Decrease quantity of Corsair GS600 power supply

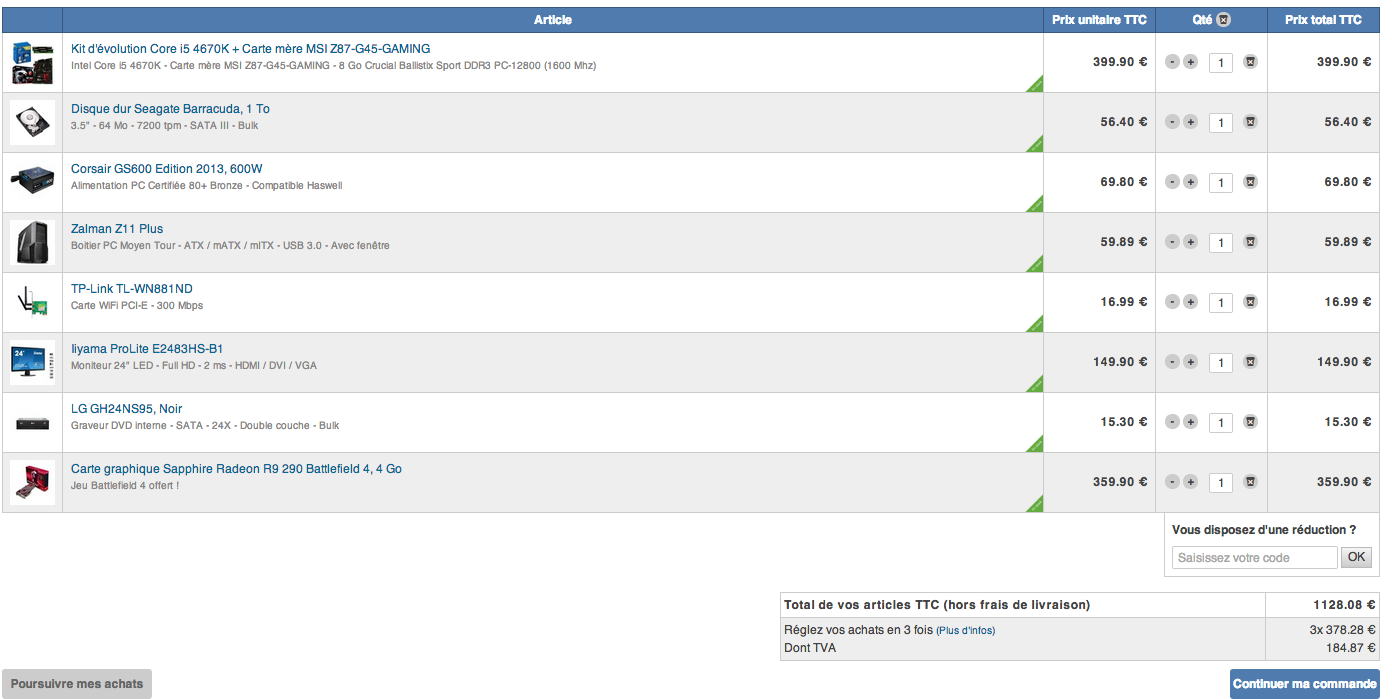tap(1172, 182)
